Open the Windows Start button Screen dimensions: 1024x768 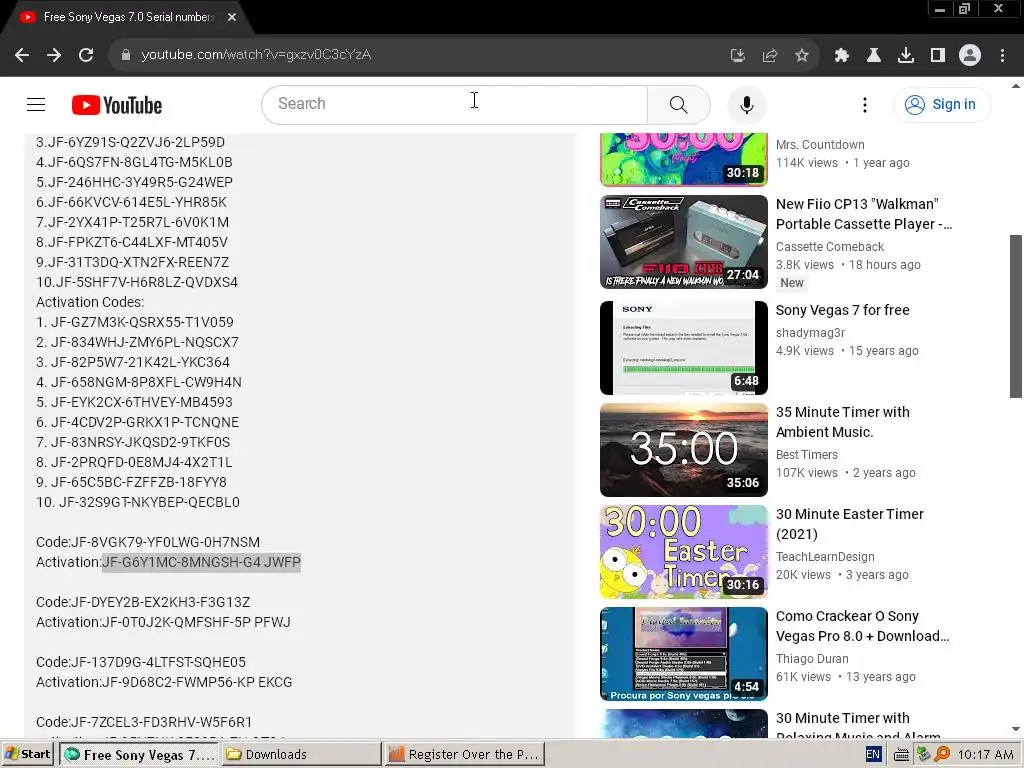point(27,754)
